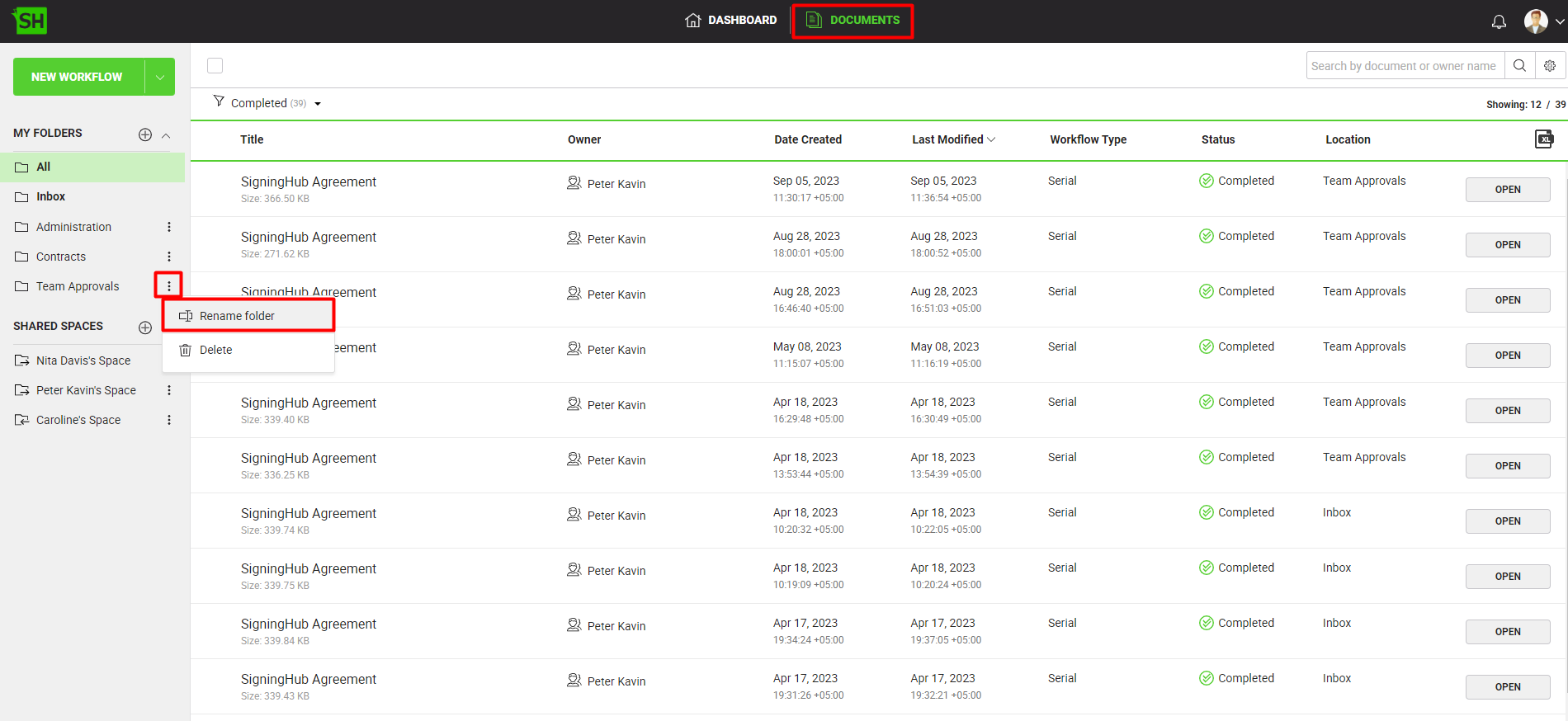Open options for Caroline's Space
Viewport: 1568px width, 721px height.
coord(169,420)
